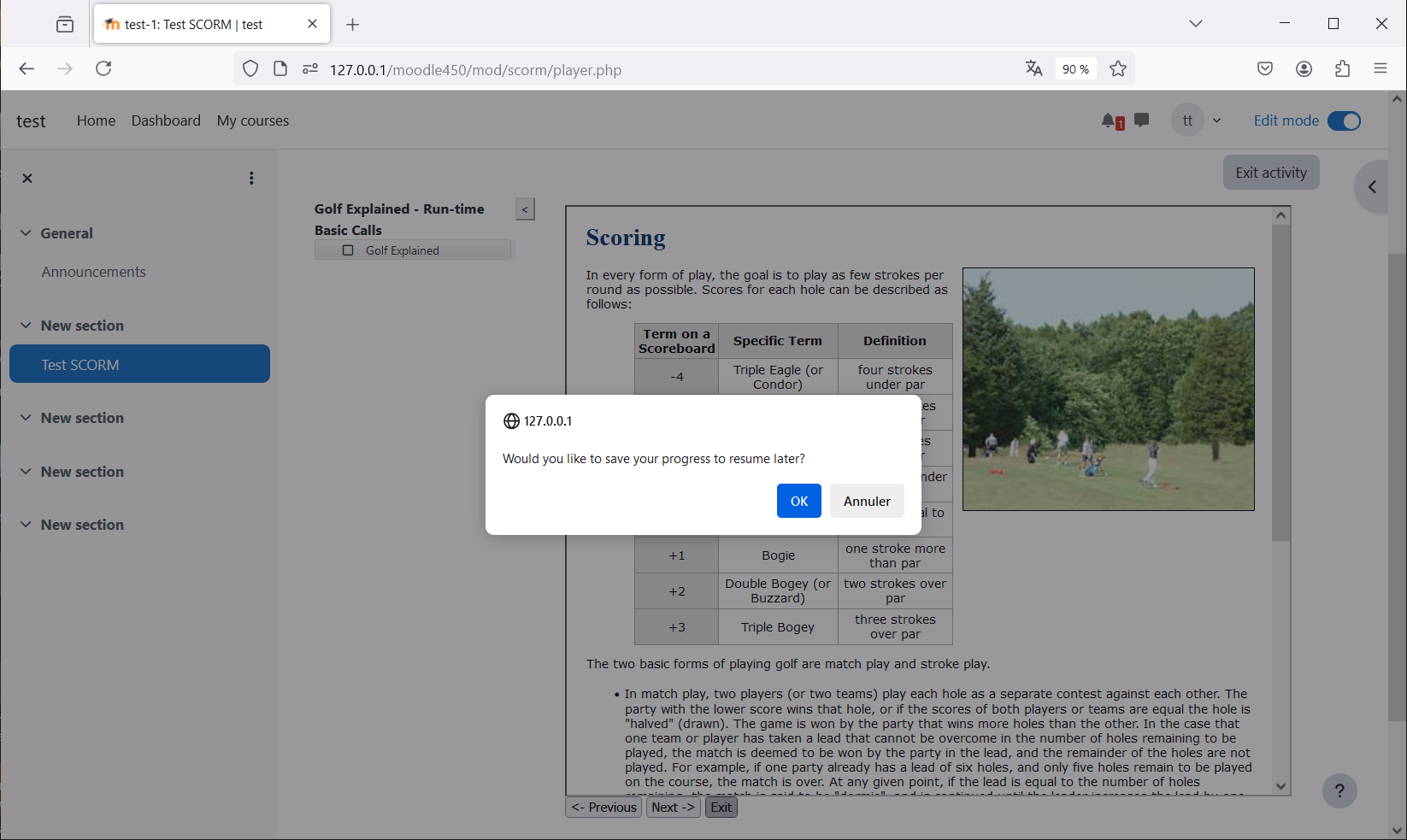This screenshot has width=1407, height=840.
Task: Open recent tabs view icon
Action: (65, 24)
